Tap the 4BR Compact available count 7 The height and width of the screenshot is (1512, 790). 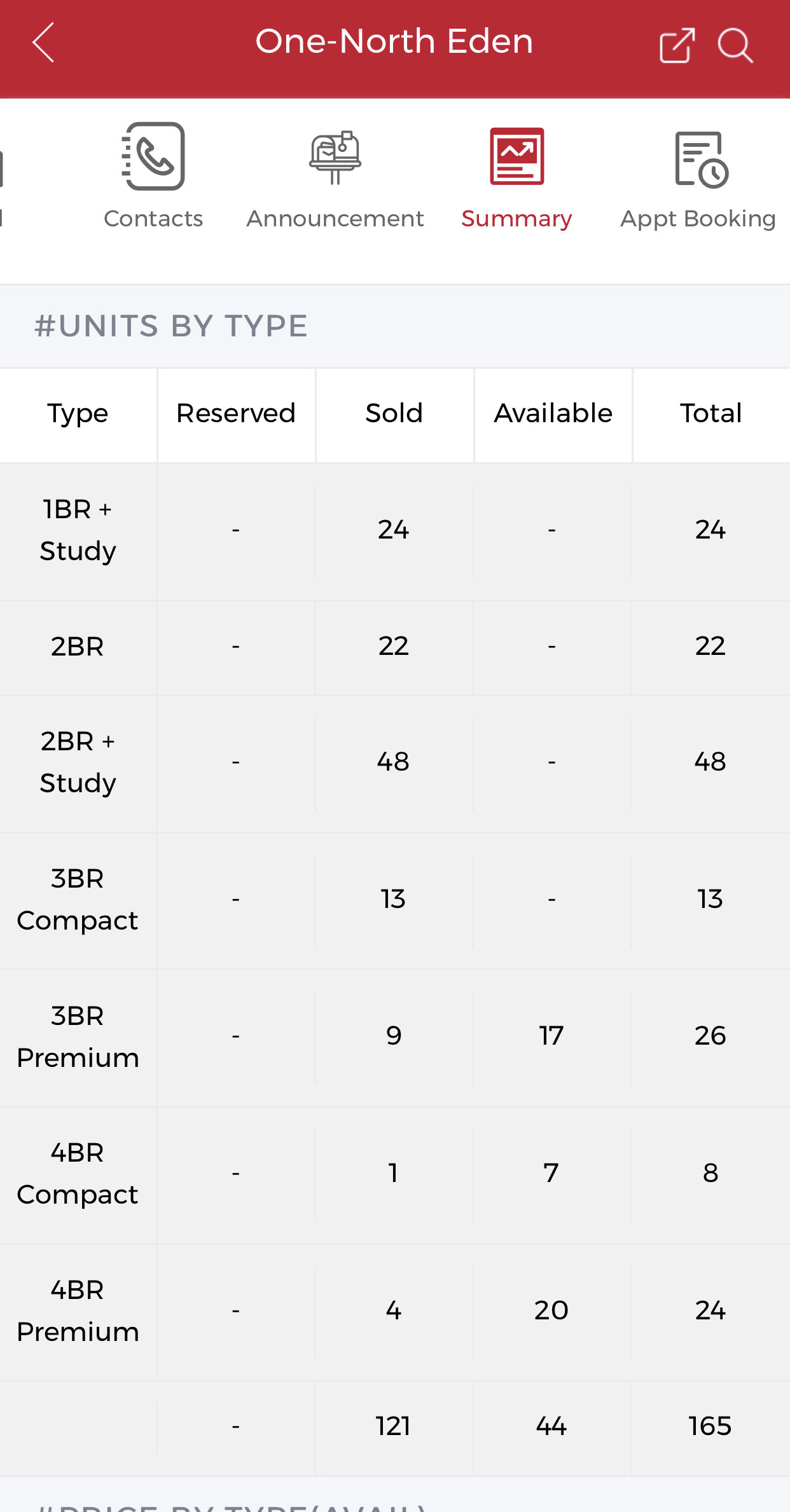pyautogui.click(x=551, y=1173)
